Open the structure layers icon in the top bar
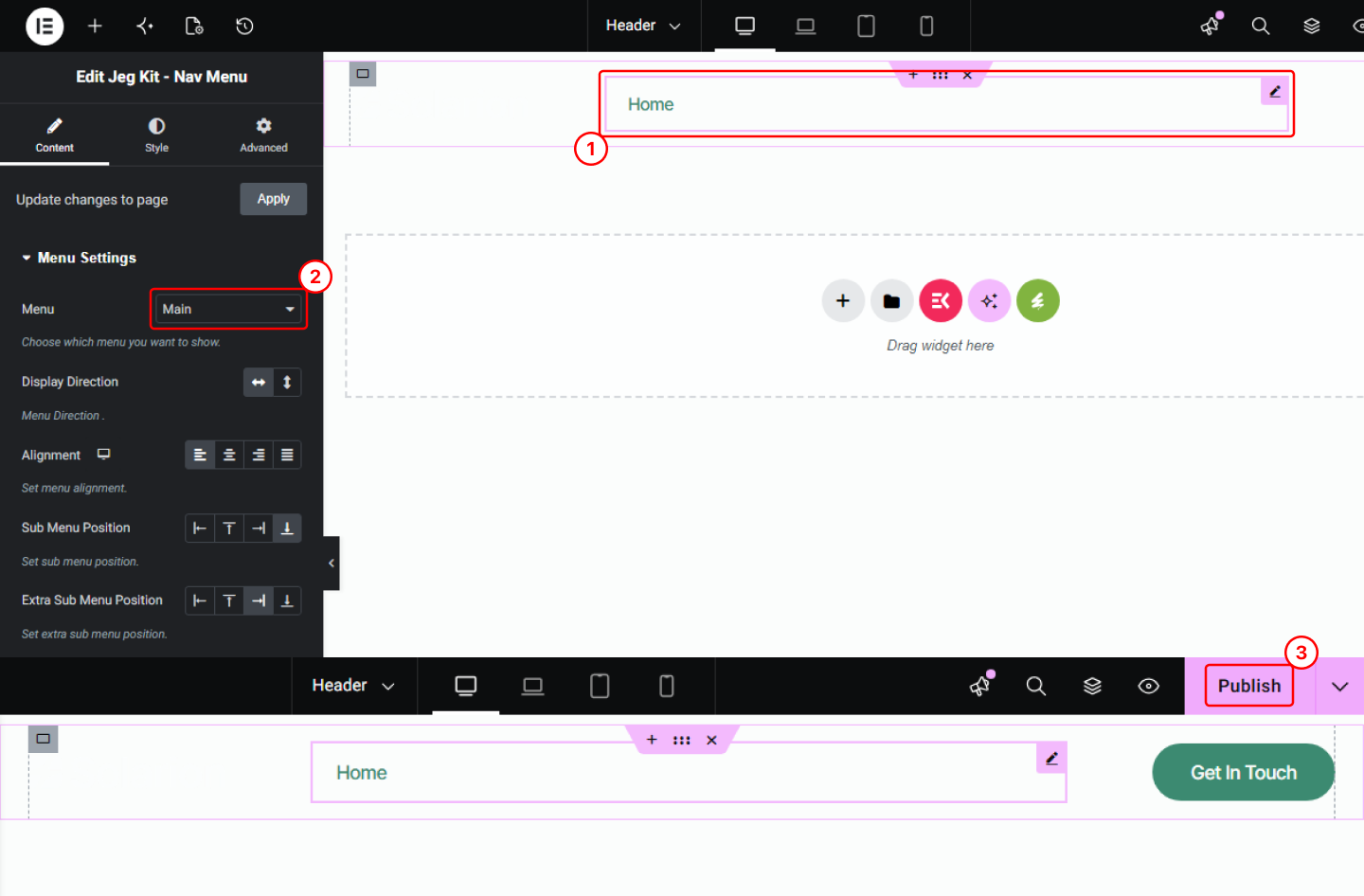The image size is (1364, 896). [1312, 27]
